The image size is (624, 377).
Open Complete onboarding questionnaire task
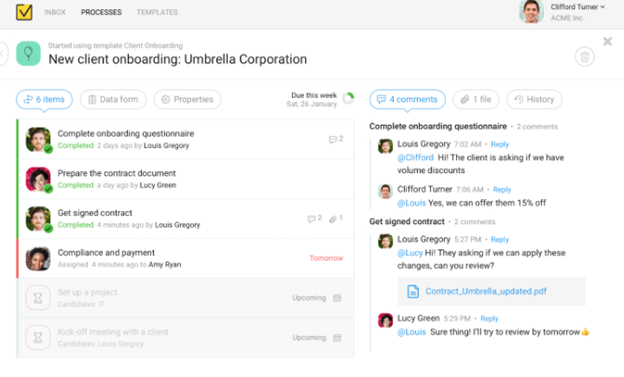click(185, 139)
